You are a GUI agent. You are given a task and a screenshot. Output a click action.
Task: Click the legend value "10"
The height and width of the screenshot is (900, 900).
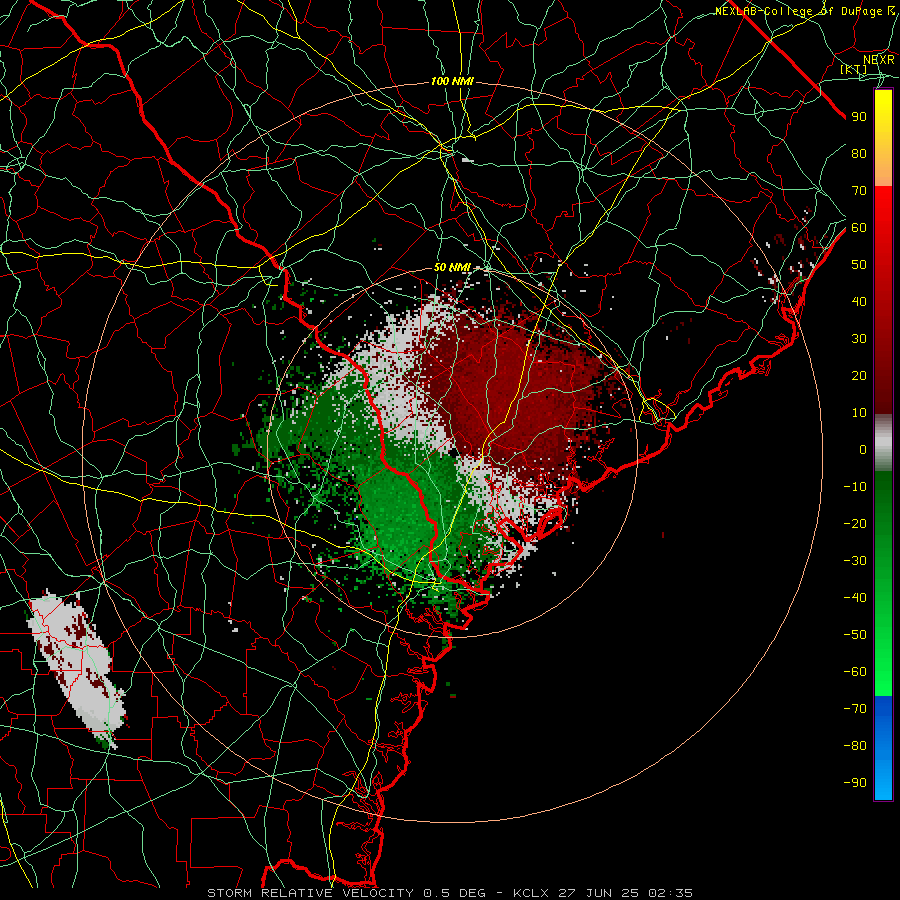click(x=859, y=413)
